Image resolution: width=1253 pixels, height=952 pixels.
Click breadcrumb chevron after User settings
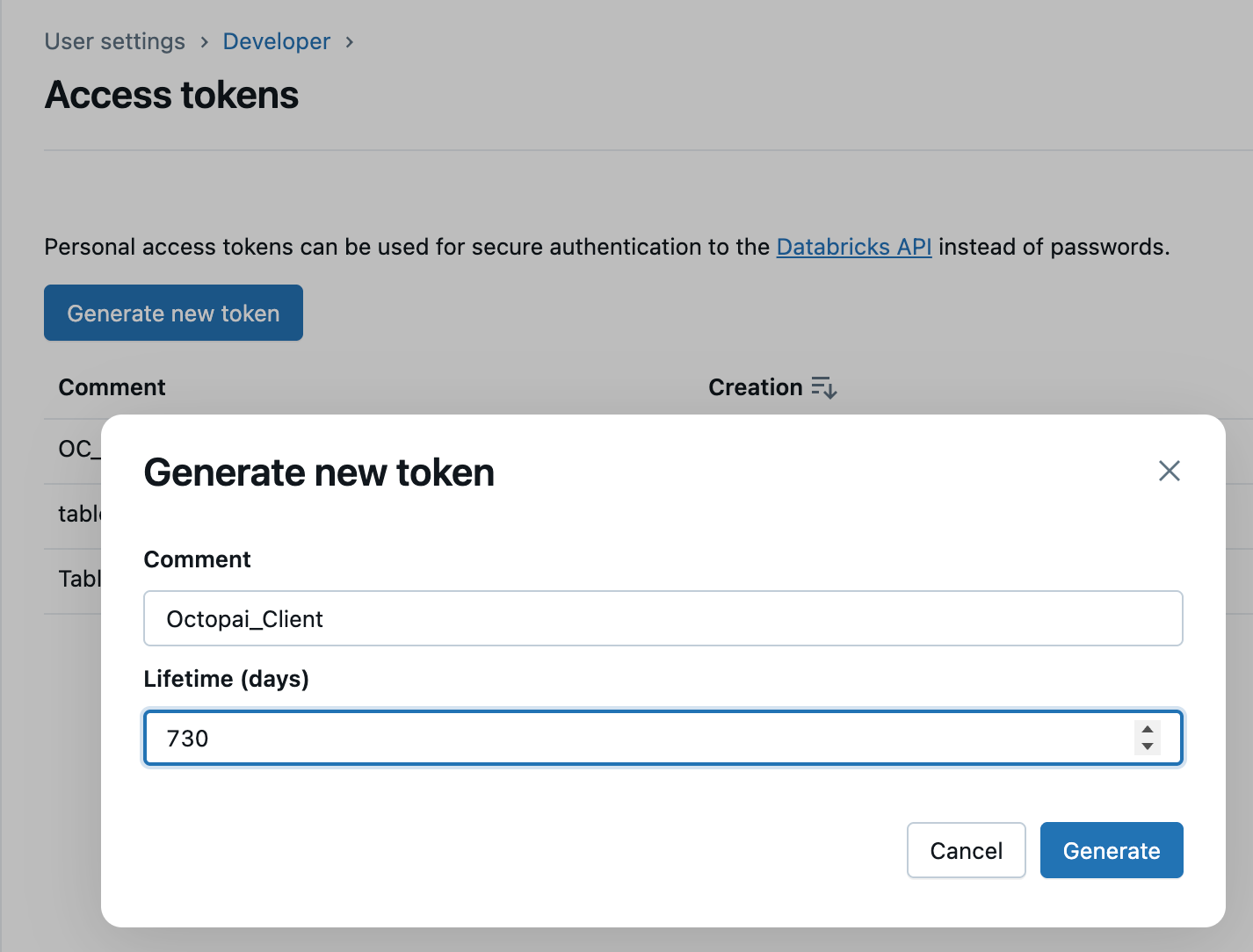click(x=204, y=42)
